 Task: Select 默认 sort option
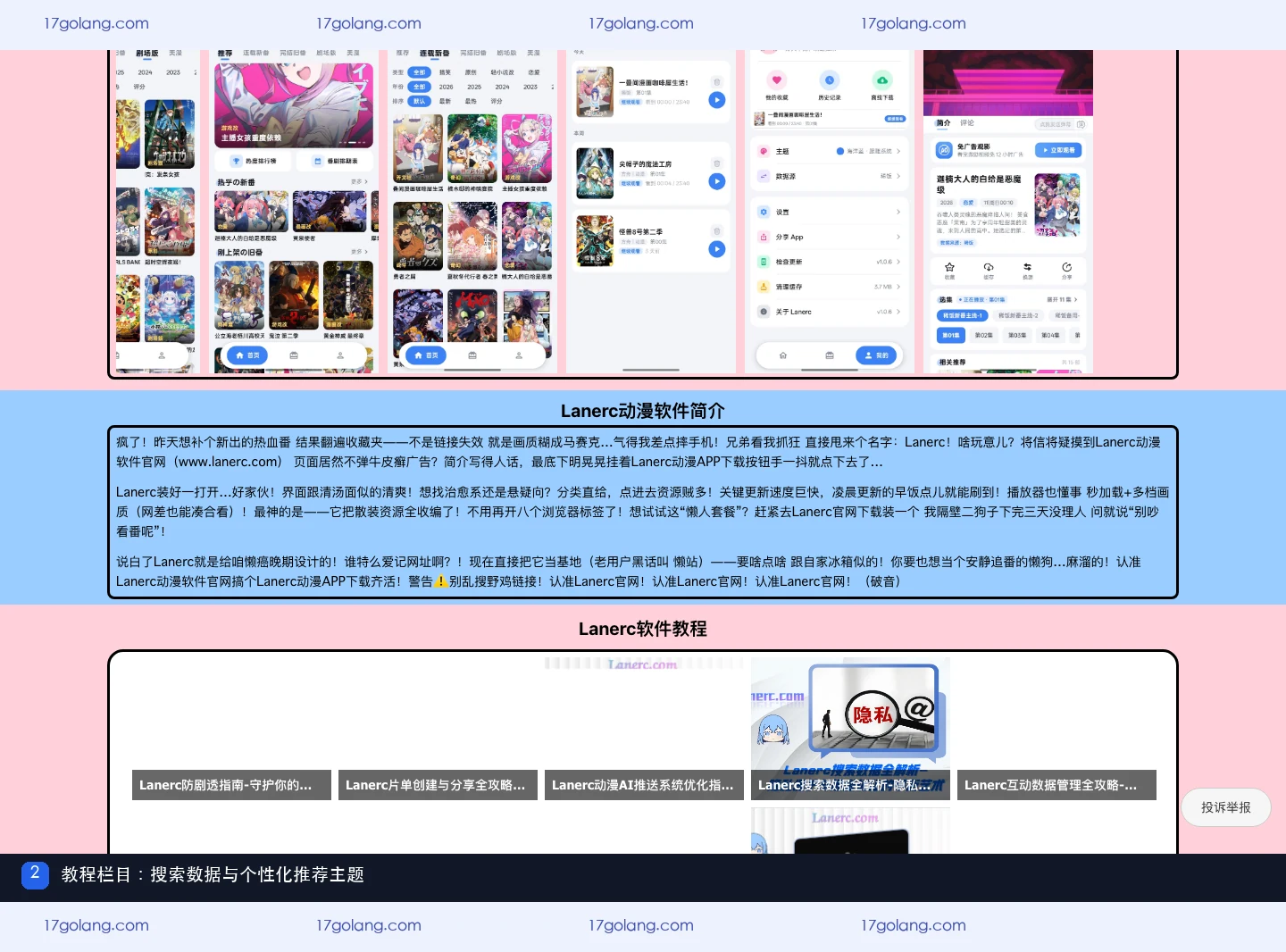420,101
